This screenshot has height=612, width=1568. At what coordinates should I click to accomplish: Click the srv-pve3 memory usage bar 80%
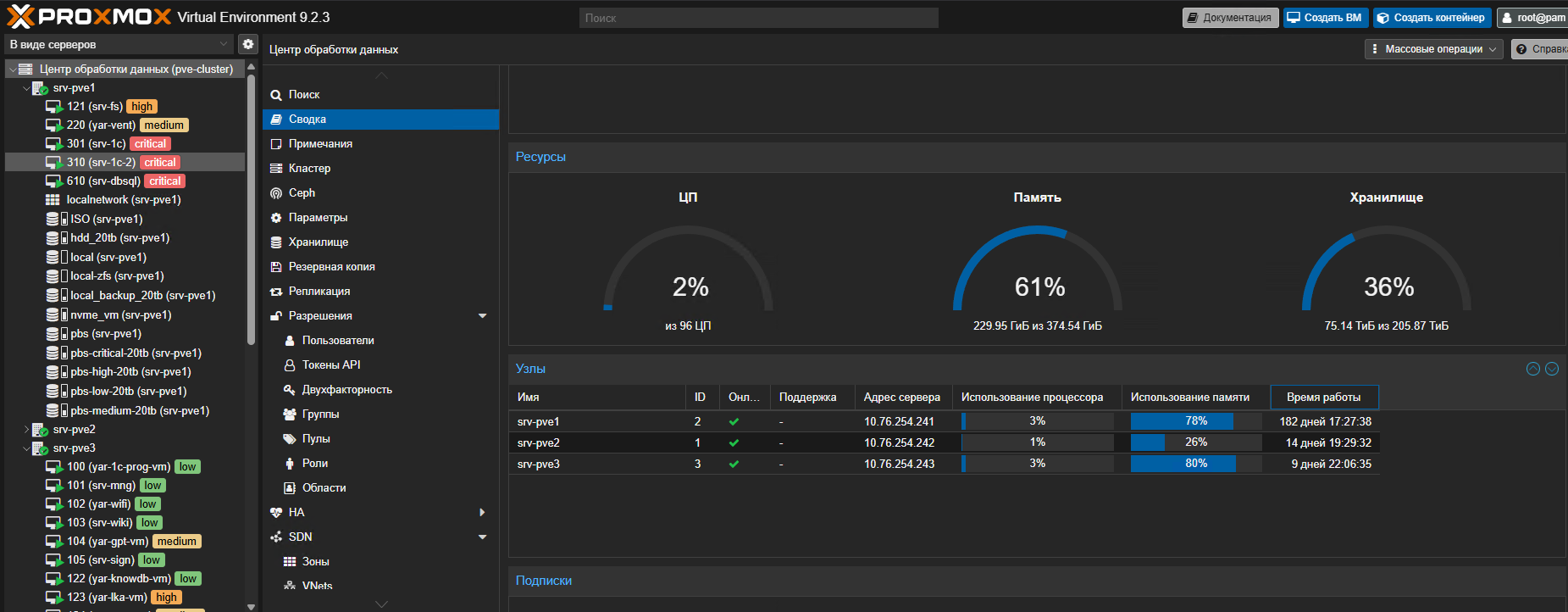pos(1196,464)
